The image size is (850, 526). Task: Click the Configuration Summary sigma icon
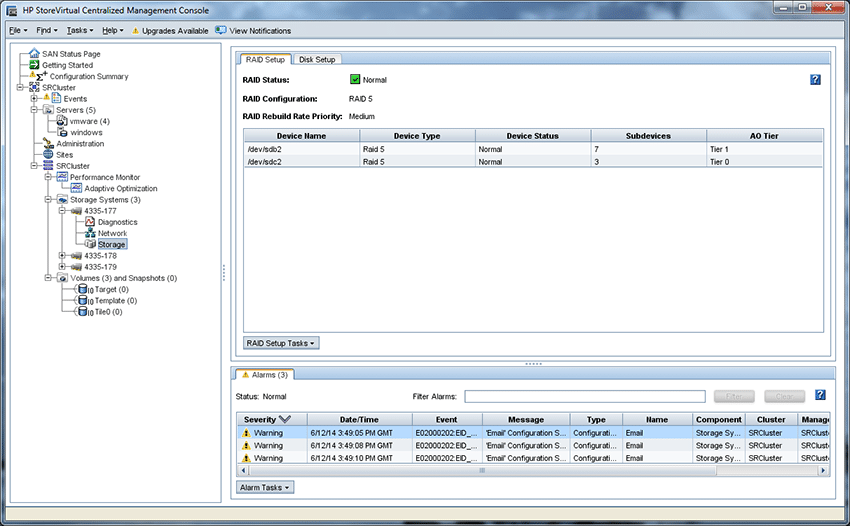click(41, 76)
